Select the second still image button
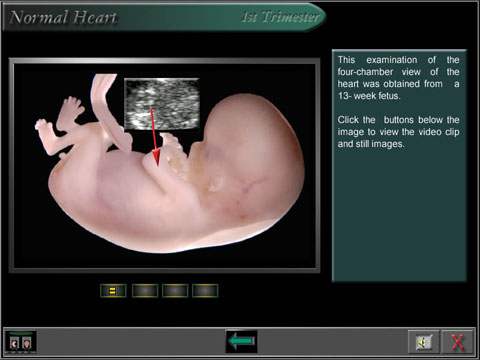 pos(145,291)
